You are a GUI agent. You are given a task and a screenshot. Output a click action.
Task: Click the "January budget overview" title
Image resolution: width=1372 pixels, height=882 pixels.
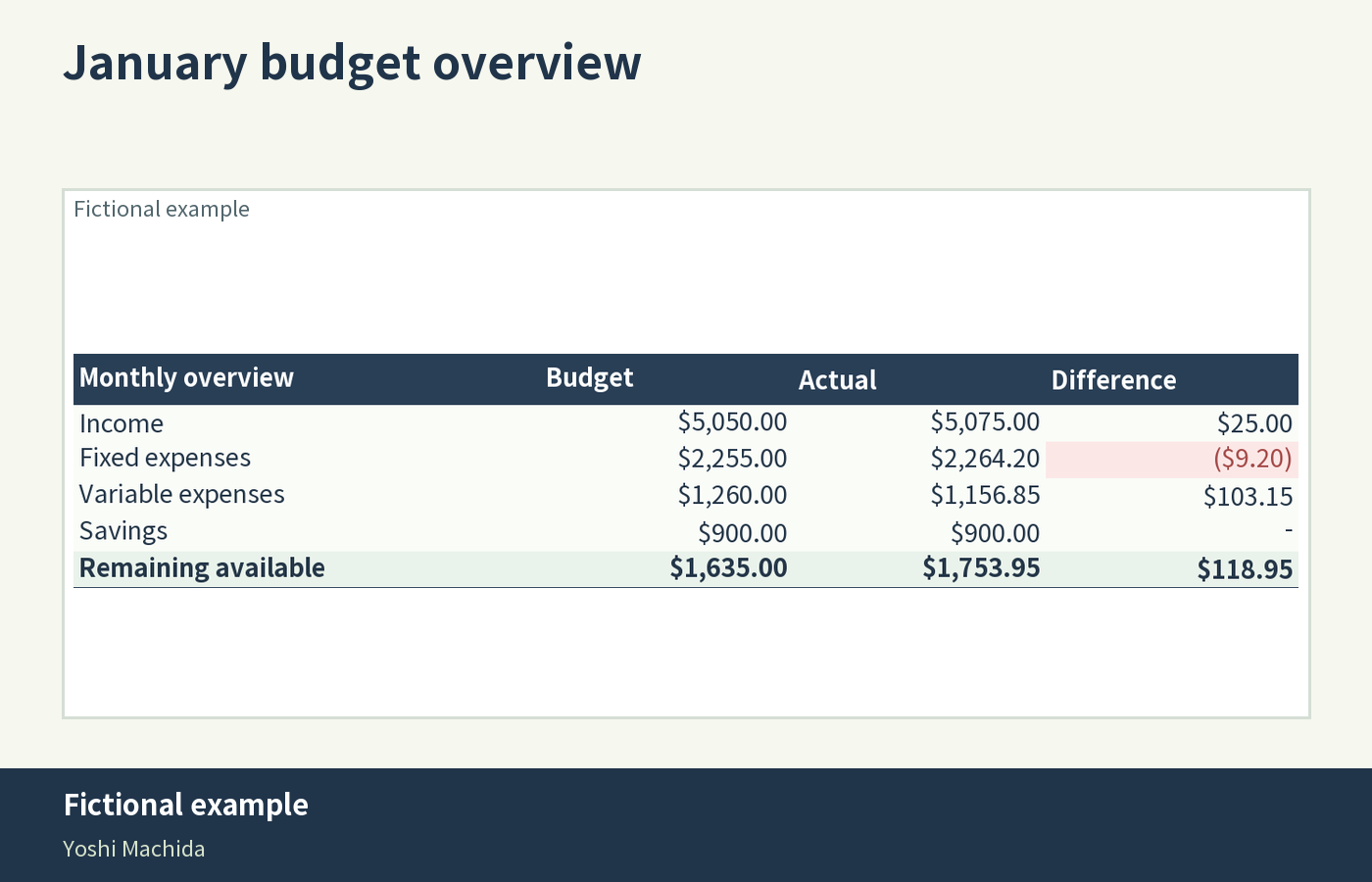[352, 64]
